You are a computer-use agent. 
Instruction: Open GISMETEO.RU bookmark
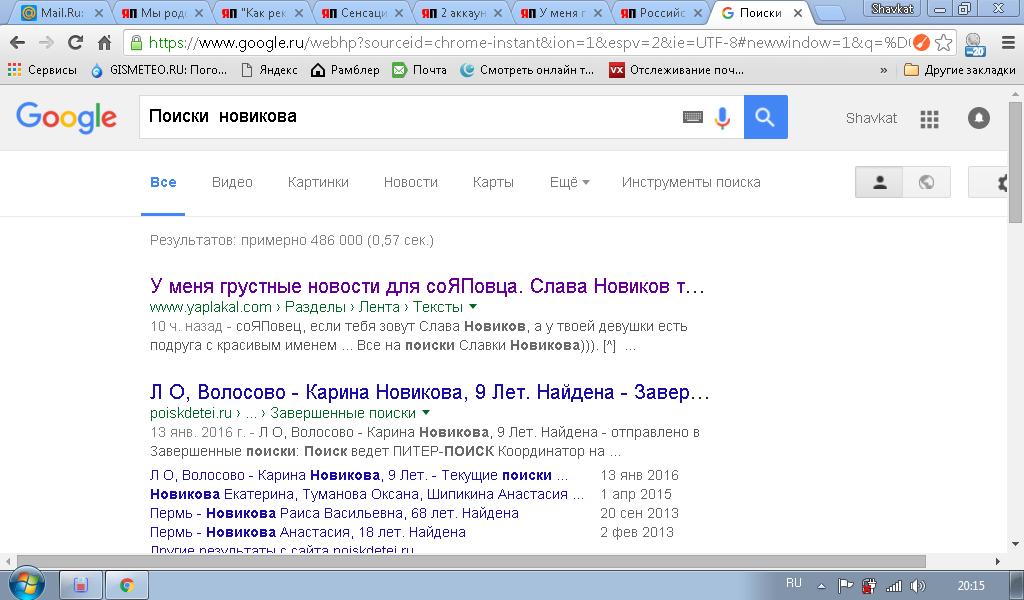click(159, 70)
